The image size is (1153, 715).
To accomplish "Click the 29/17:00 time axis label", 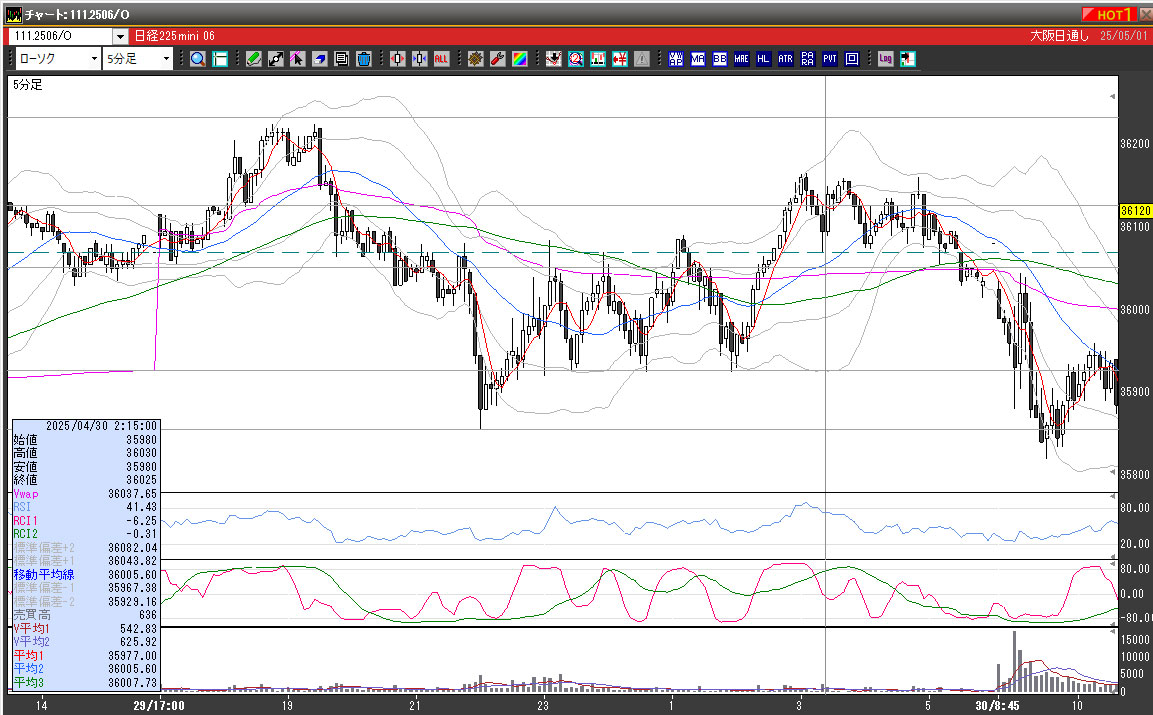I will [159, 705].
